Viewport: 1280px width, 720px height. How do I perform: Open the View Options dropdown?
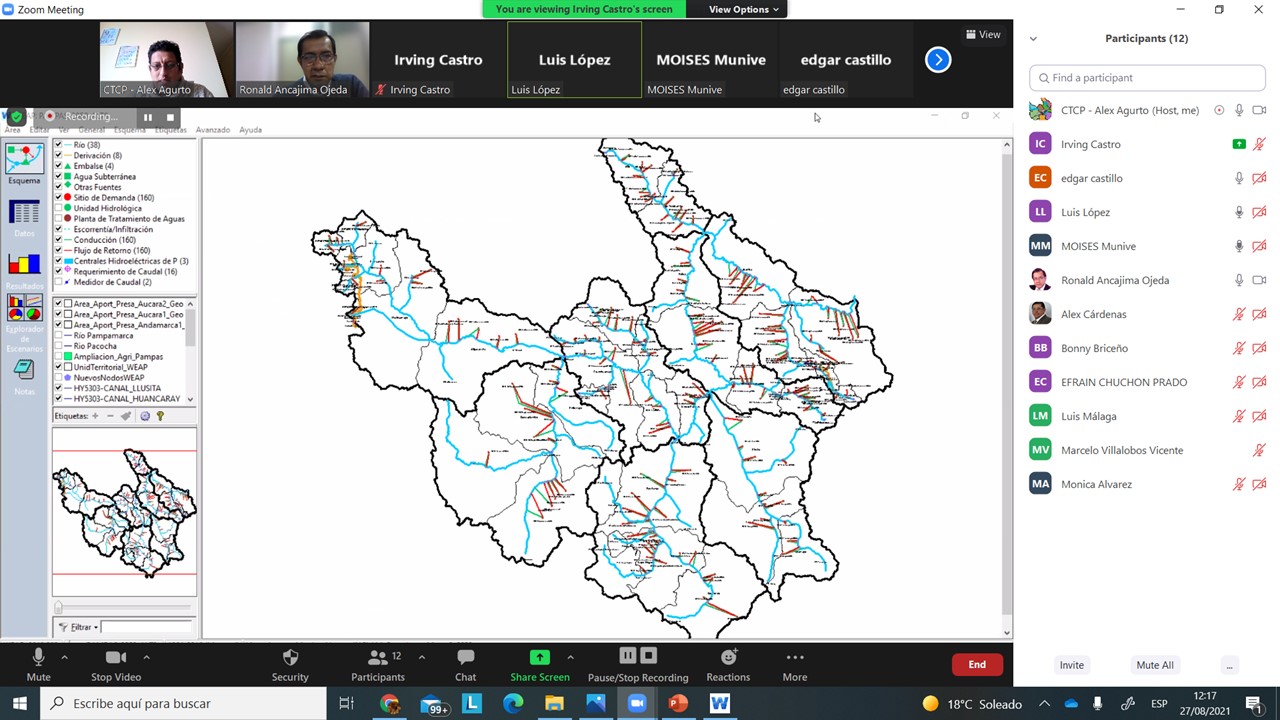743,9
